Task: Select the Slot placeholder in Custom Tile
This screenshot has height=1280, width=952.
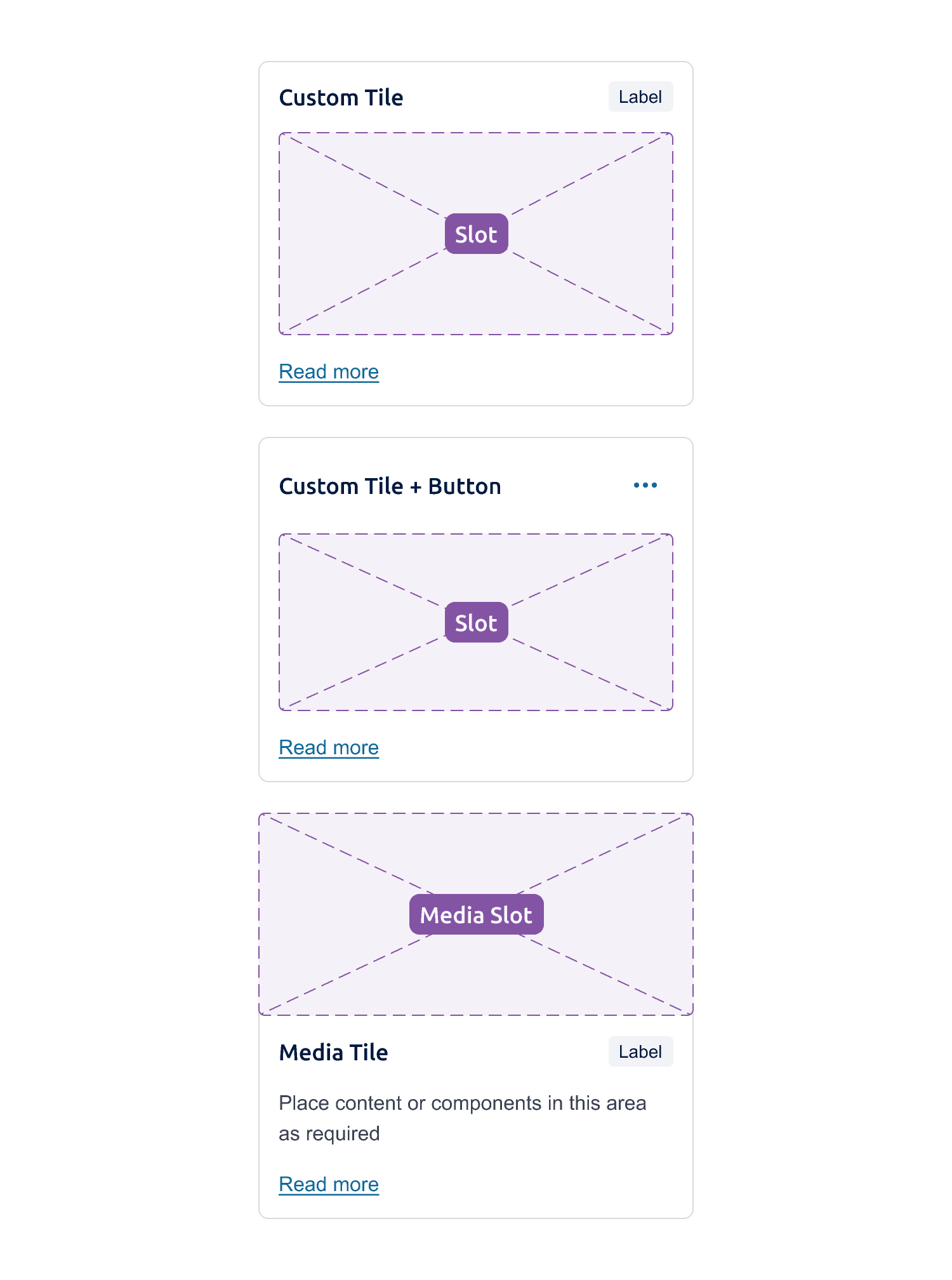Action: tap(475, 234)
